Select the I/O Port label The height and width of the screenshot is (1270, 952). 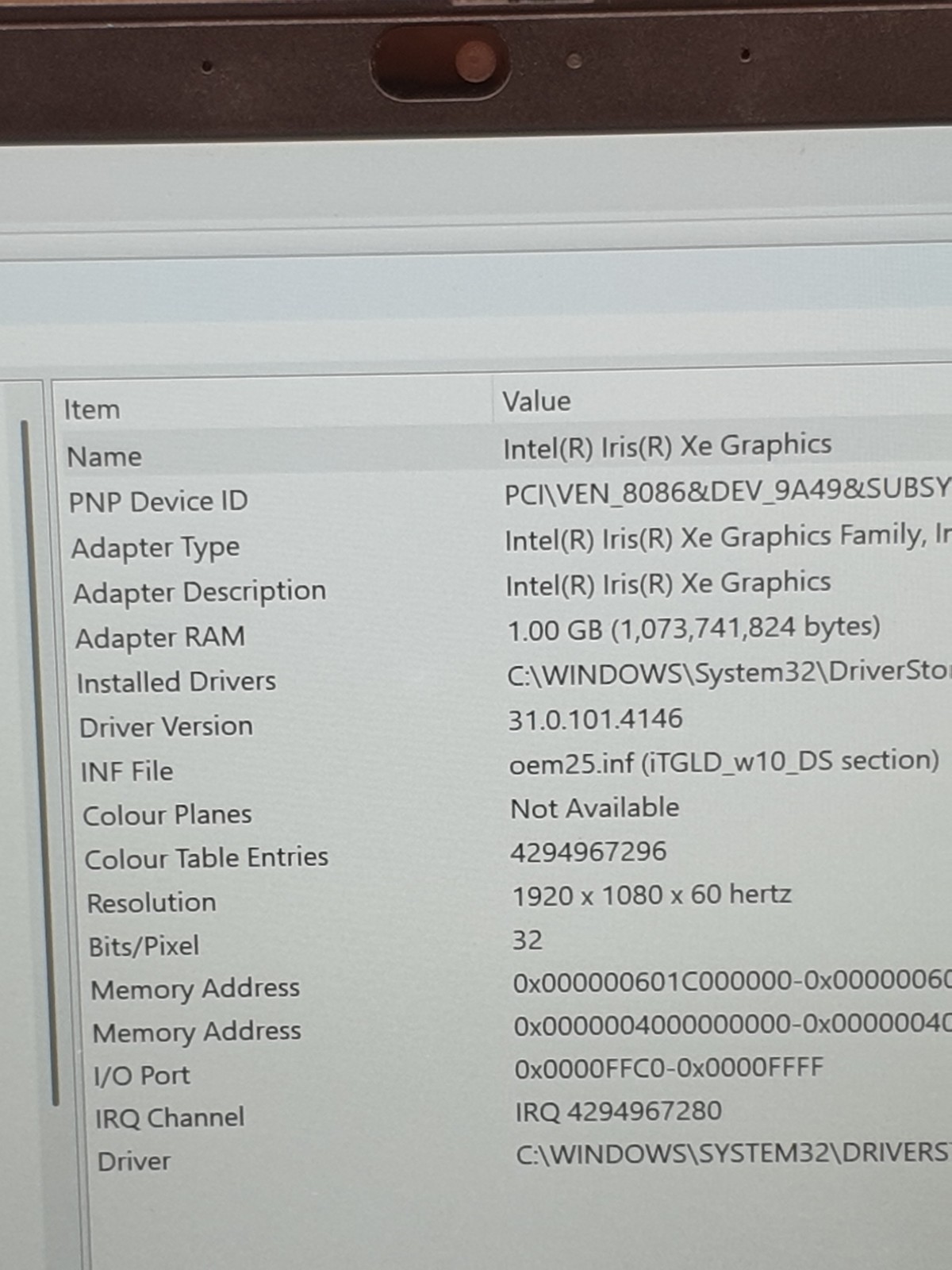click(x=142, y=1076)
